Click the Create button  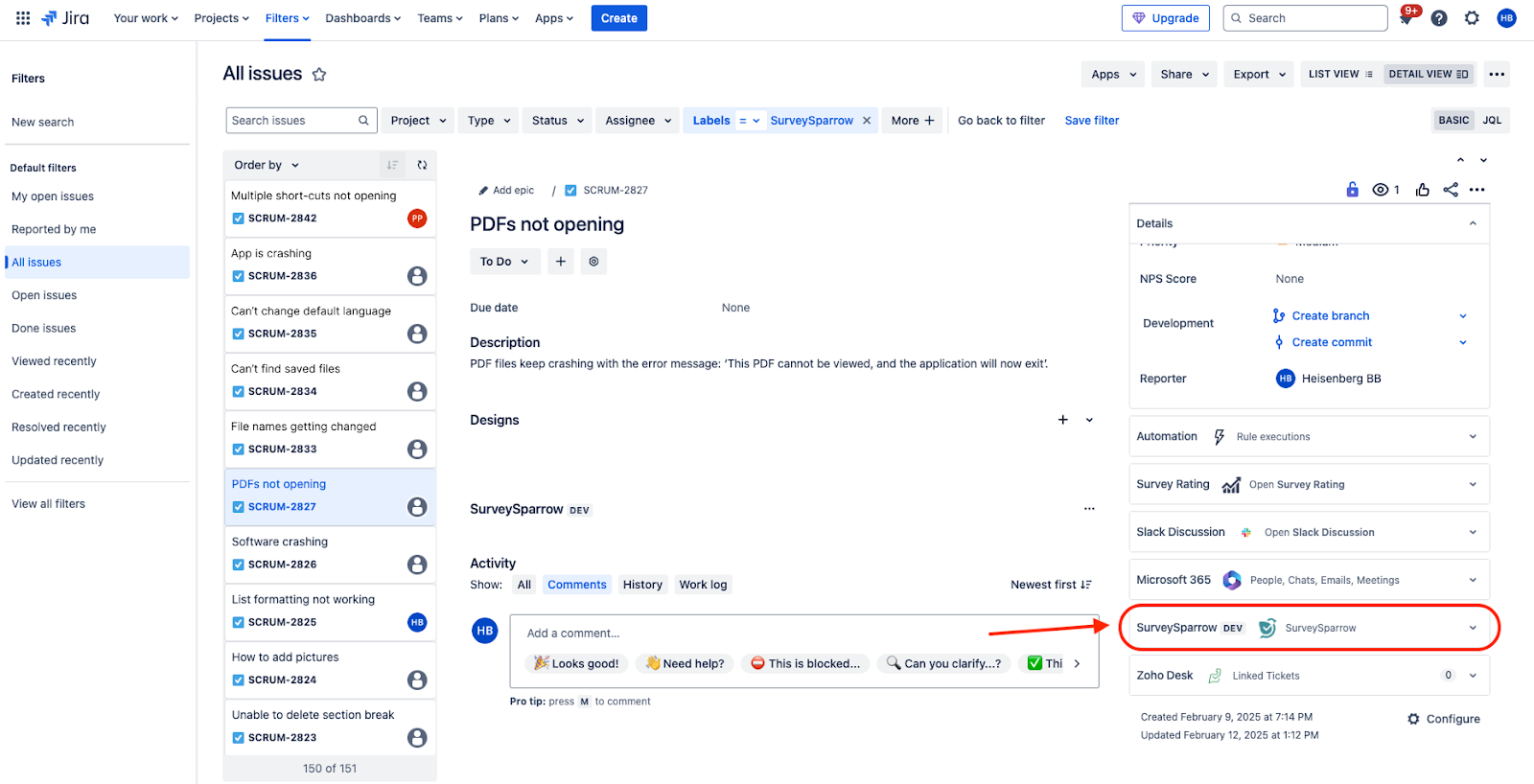[618, 18]
